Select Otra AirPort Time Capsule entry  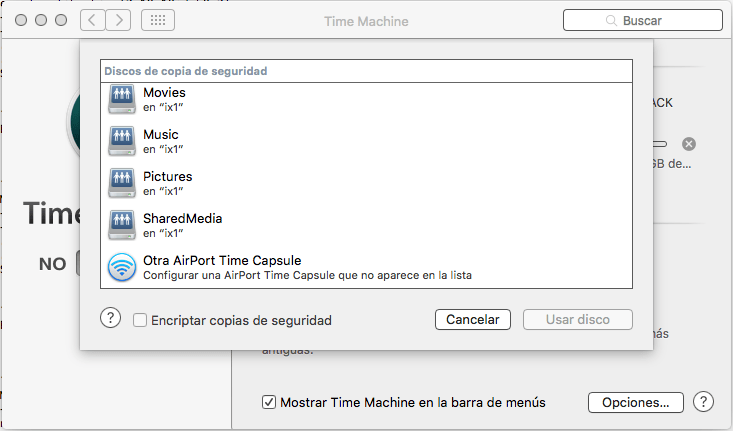coord(222,260)
